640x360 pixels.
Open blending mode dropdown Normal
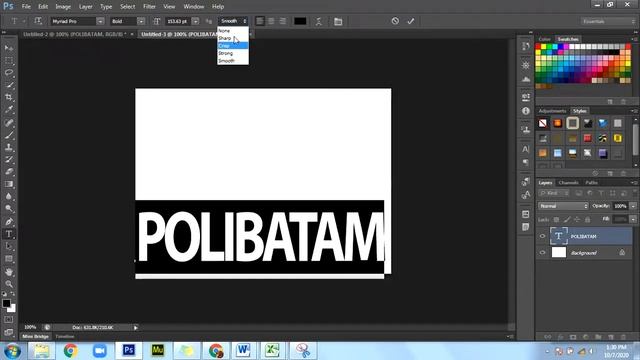pyautogui.click(x=563, y=206)
